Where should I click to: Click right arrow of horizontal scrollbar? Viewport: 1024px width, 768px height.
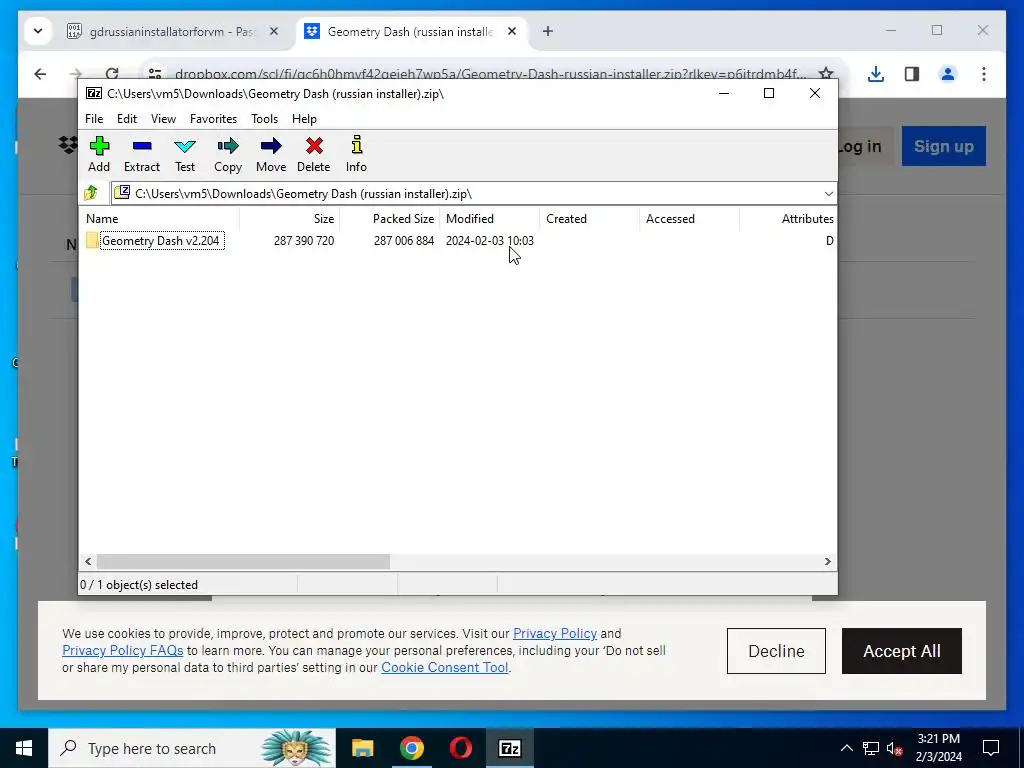pyautogui.click(x=827, y=562)
